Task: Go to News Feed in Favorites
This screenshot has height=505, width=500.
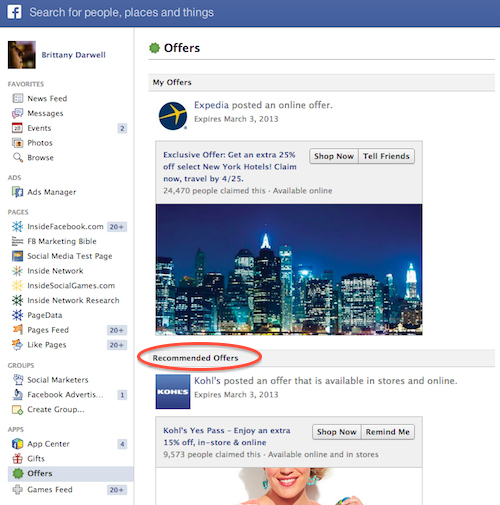Action: 47,99
